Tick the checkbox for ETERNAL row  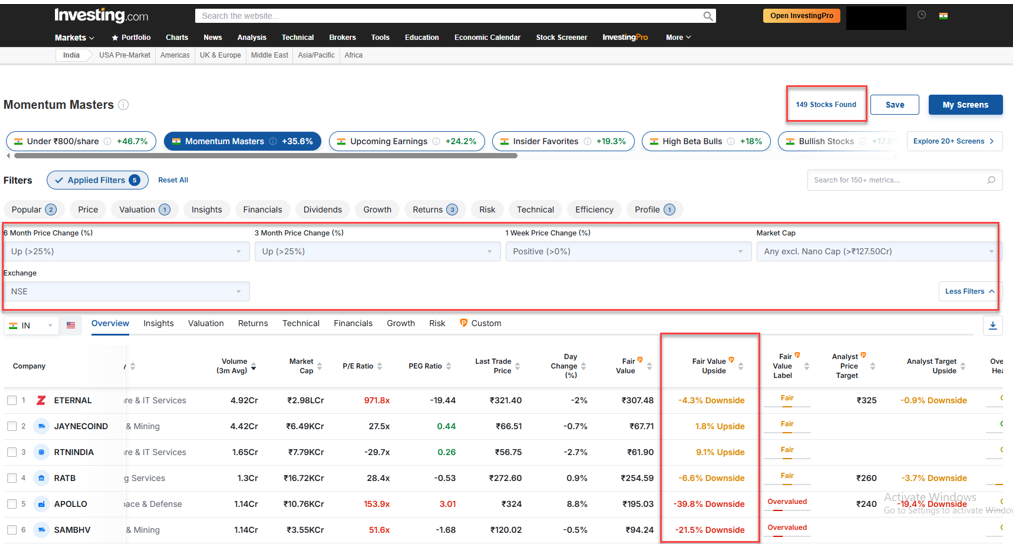tap(12, 401)
